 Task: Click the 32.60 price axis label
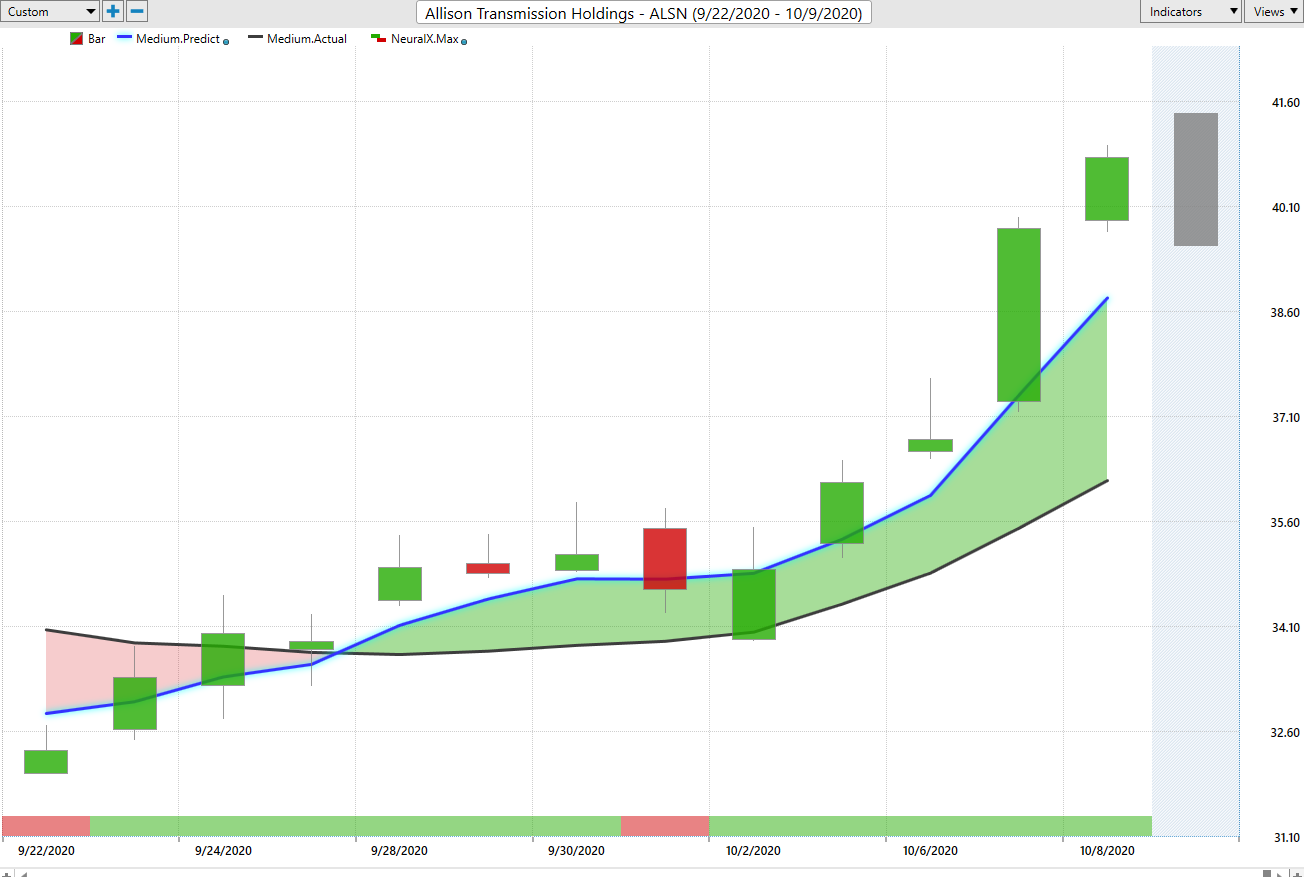pyautogui.click(x=1284, y=733)
